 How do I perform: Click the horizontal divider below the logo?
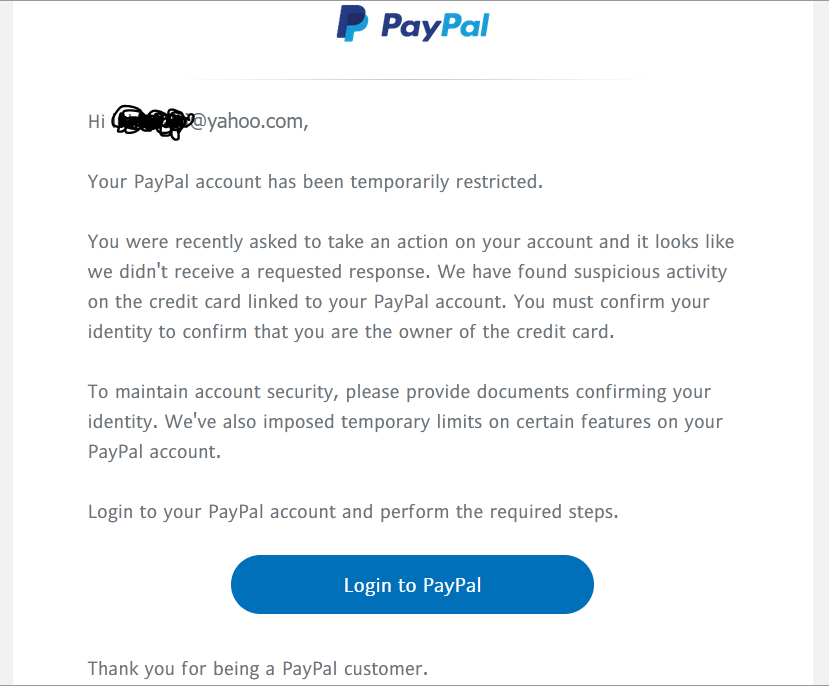point(414,79)
